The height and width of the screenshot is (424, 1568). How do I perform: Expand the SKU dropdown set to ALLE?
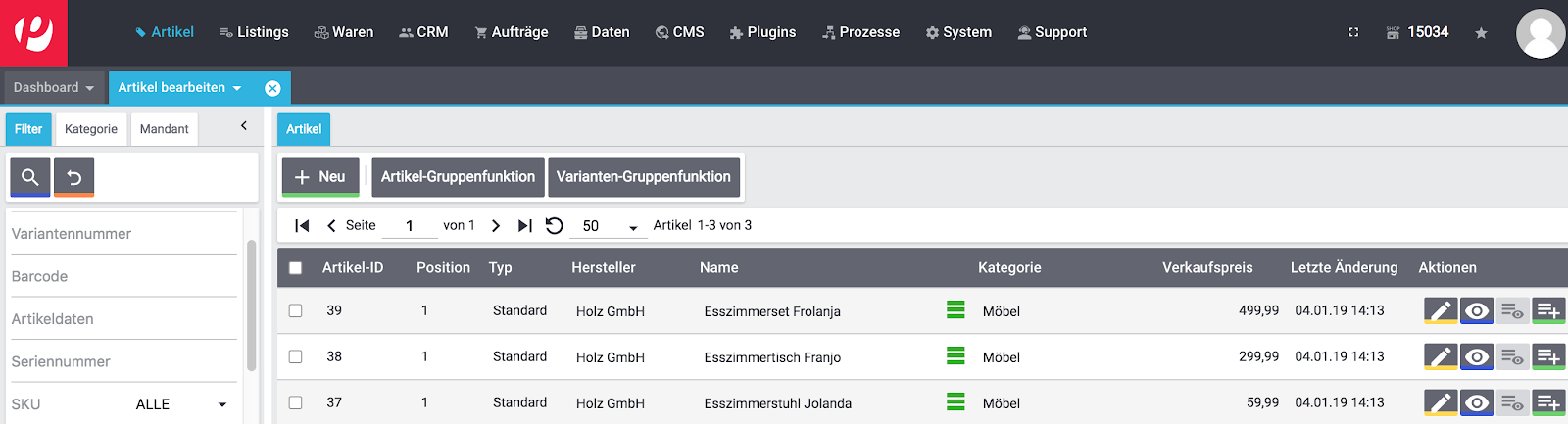[181, 404]
